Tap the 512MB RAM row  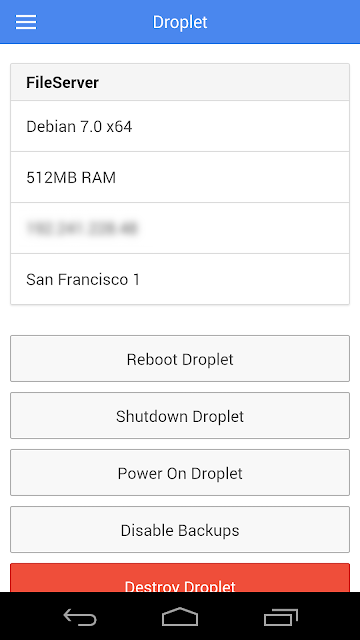(x=180, y=177)
